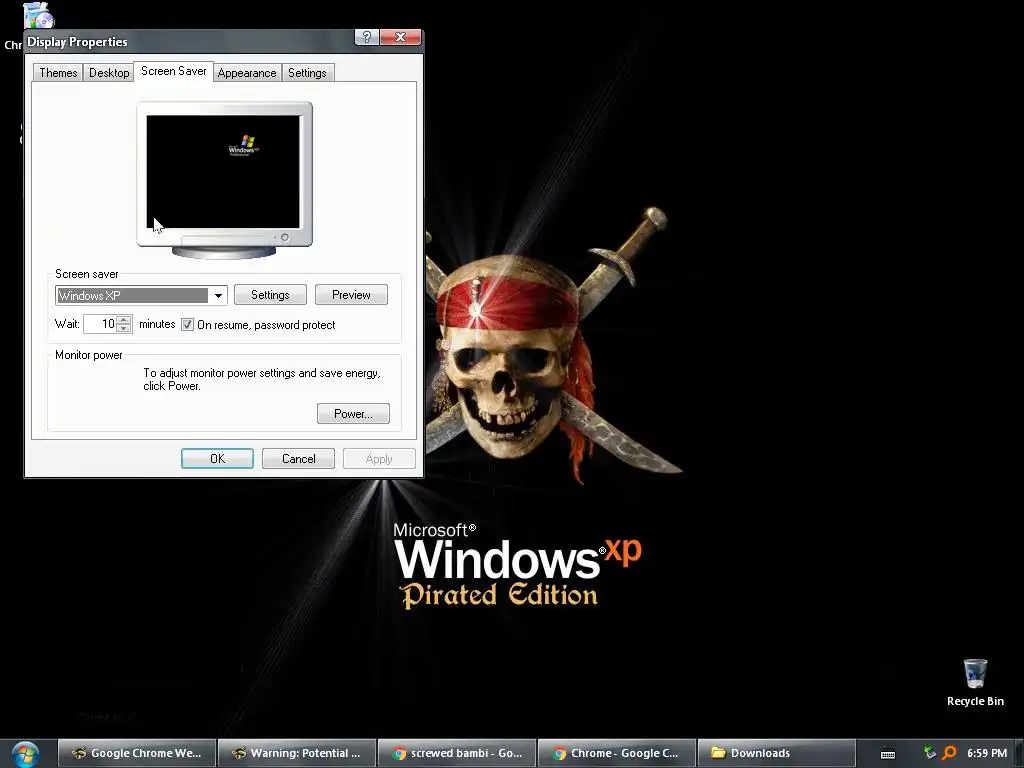Click the 6:59 PM taskbar clock
1024x768 pixels.
pyautogui.click(x=987, y=753)
